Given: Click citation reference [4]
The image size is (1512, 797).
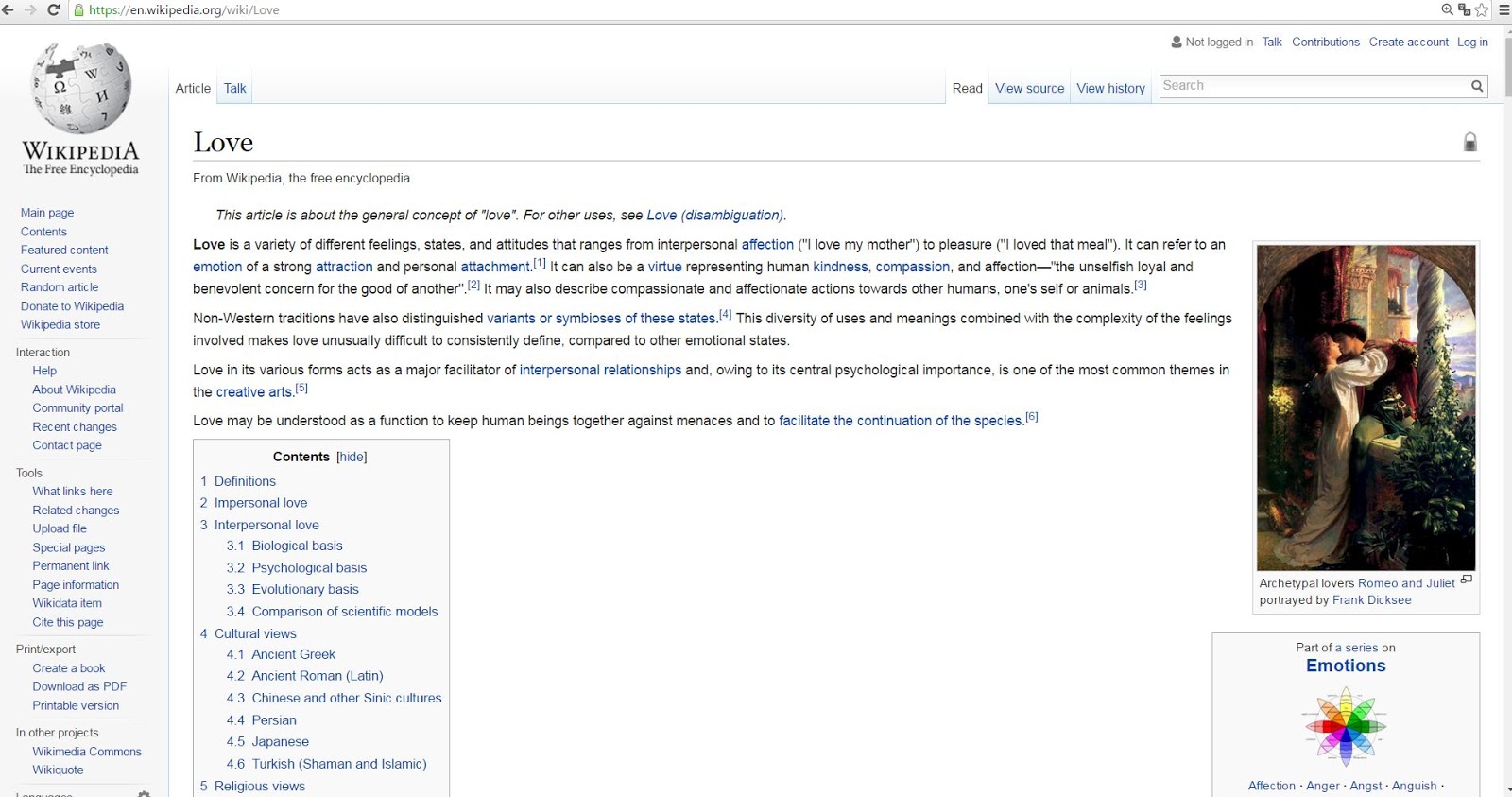Looking at the screenshot, I should click(x=725, y=314).
